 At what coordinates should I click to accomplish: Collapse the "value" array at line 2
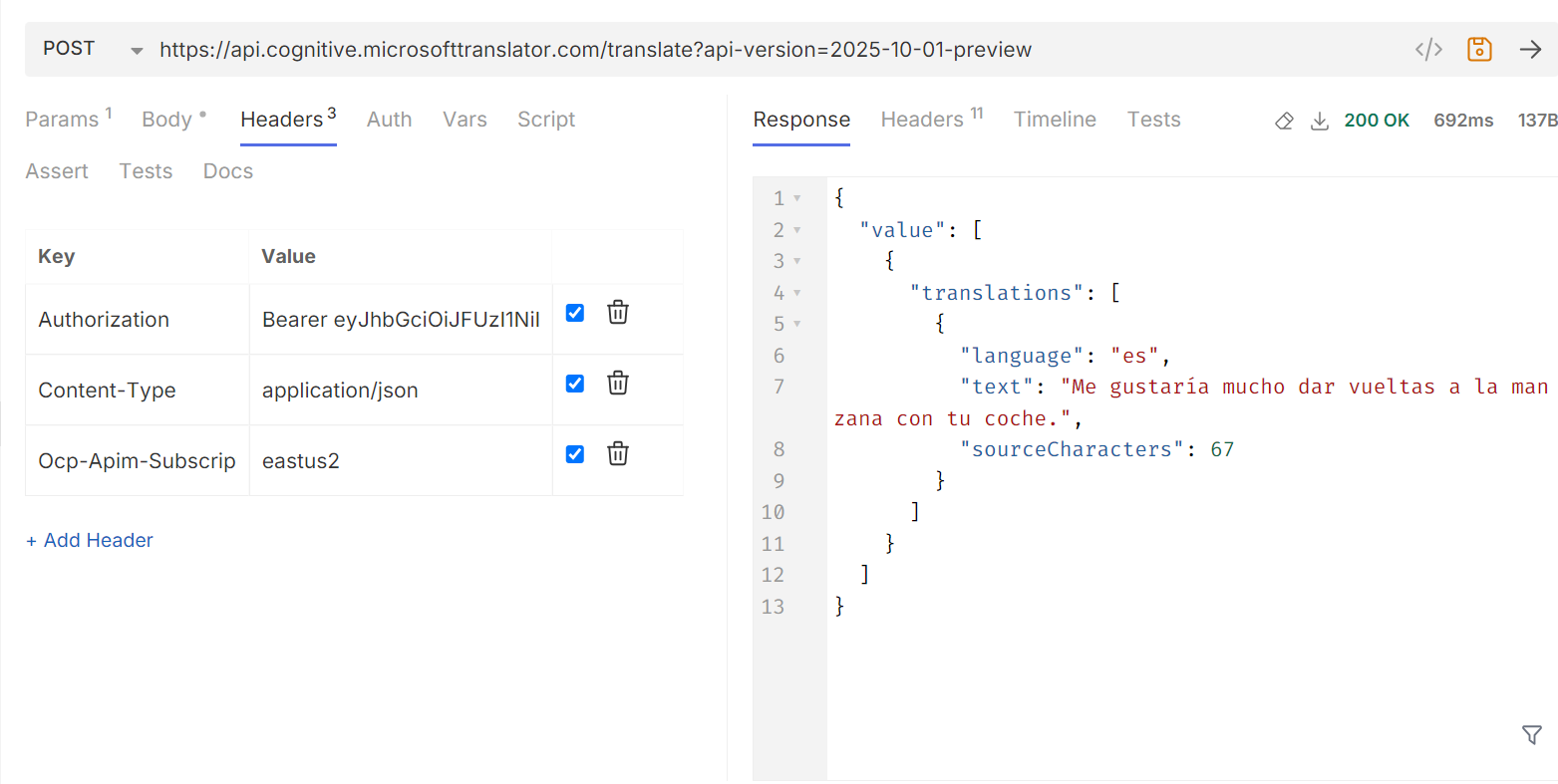[x=797, y=230]
